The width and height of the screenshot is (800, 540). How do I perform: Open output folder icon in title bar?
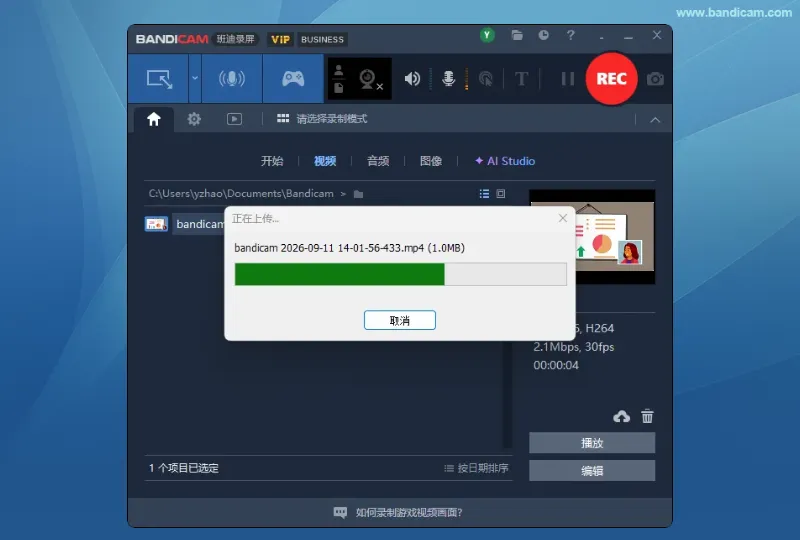point(517,35)
